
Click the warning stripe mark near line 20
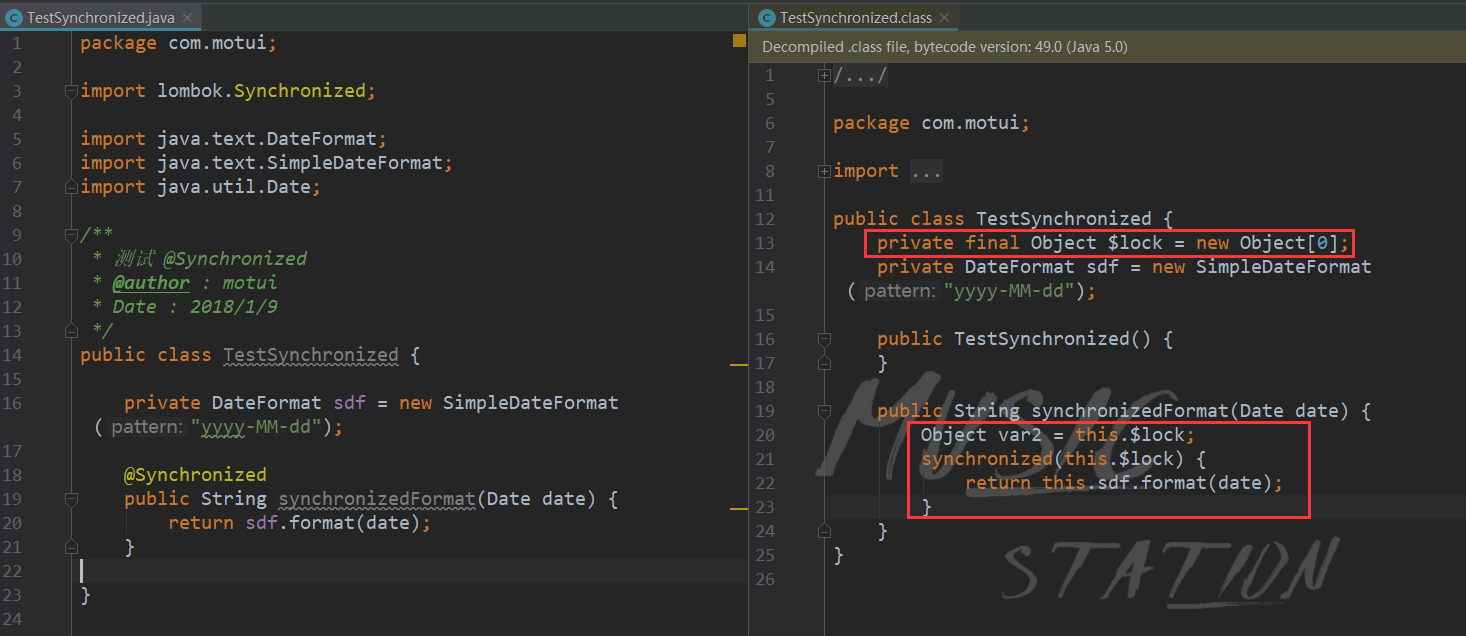(x=739, y=510)
